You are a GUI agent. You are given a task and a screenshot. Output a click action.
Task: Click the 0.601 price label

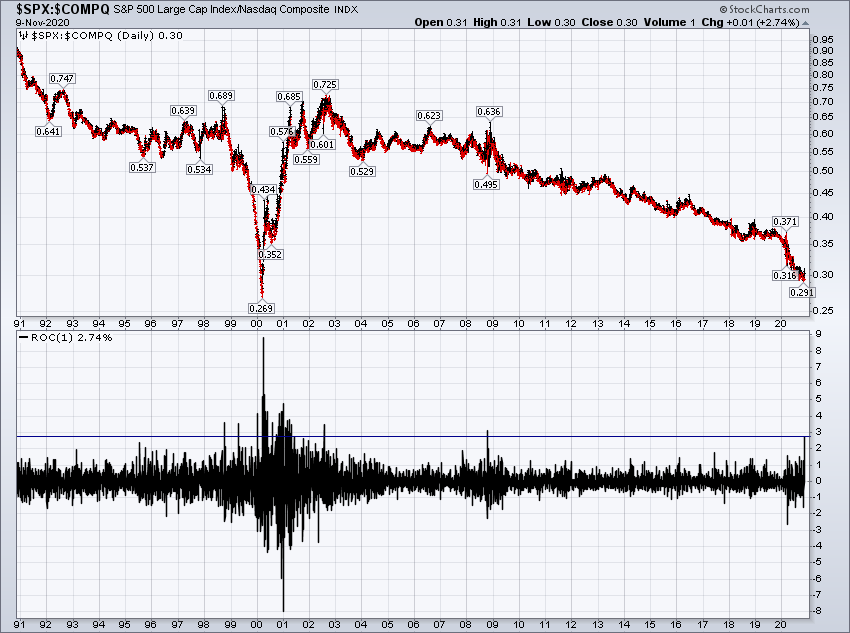pyautogui.click(x=323, y=145)
